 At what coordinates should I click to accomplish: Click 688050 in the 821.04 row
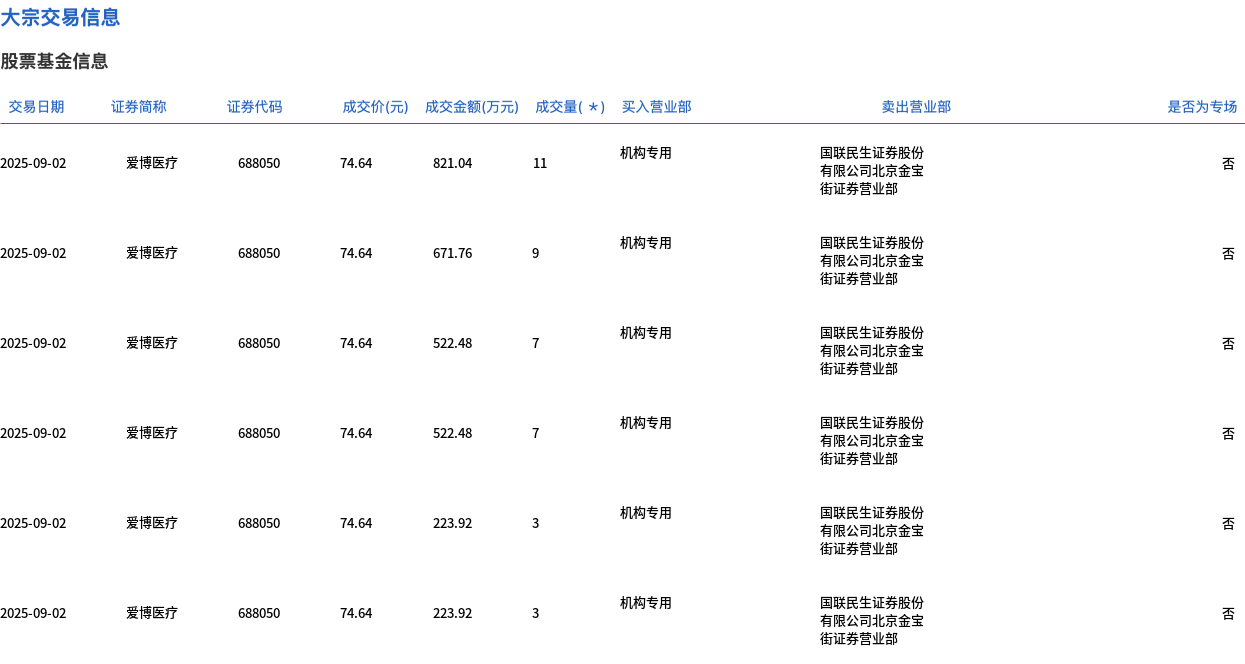[259, 163]
